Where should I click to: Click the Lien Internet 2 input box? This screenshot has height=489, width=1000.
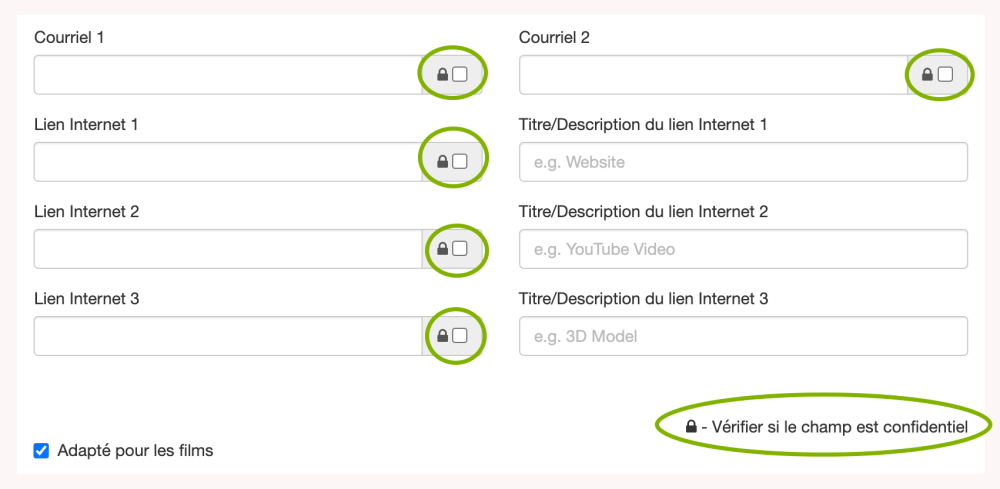226,249
